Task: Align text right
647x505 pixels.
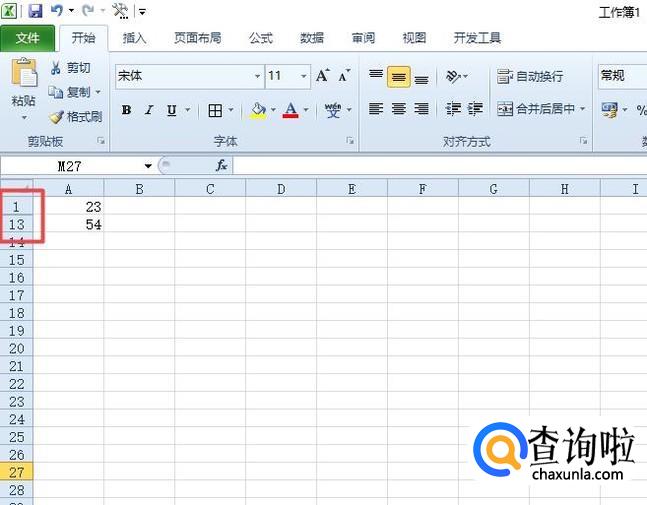Action: 421,109
